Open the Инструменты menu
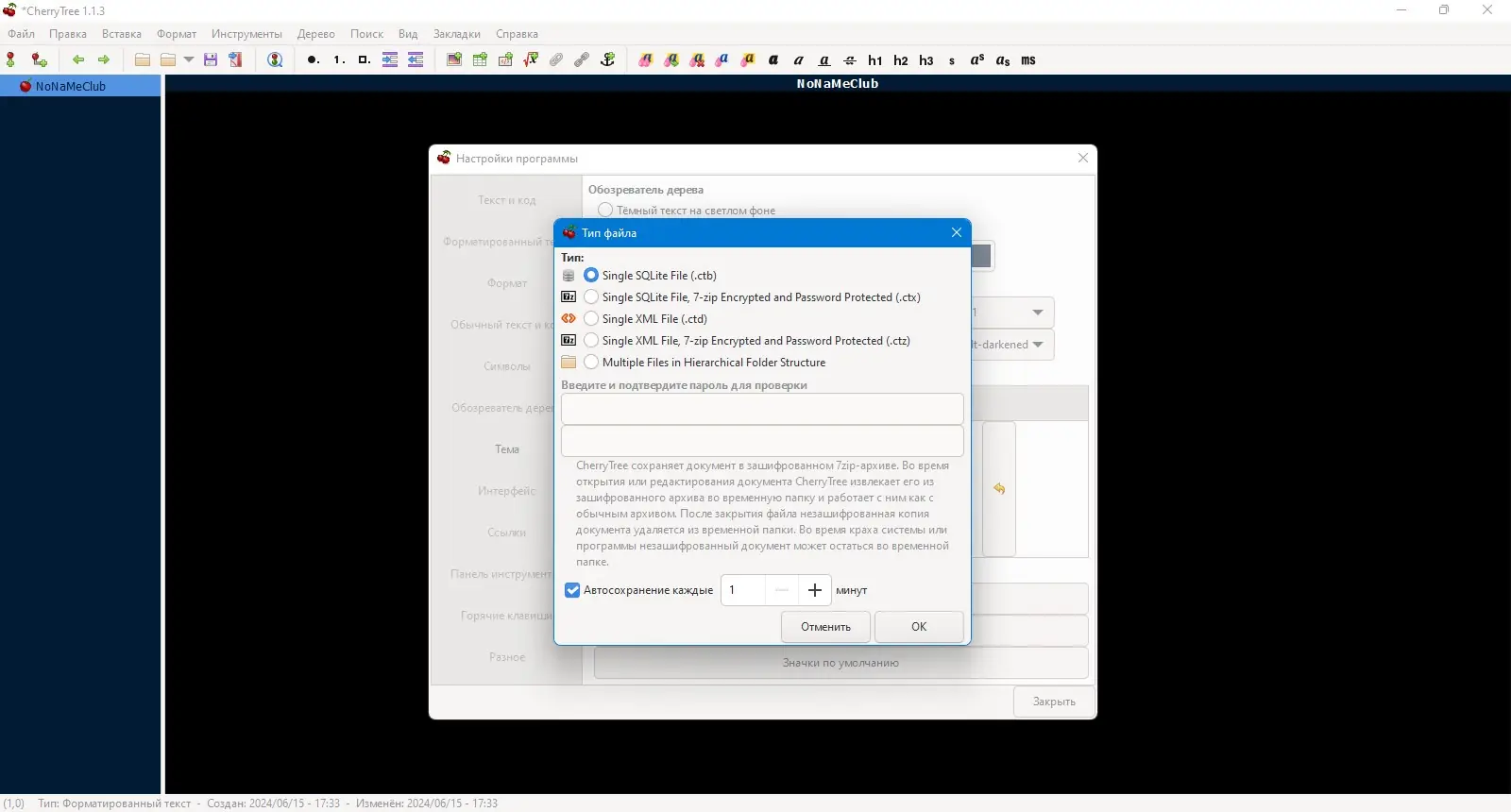 click(x=246, y=34)
